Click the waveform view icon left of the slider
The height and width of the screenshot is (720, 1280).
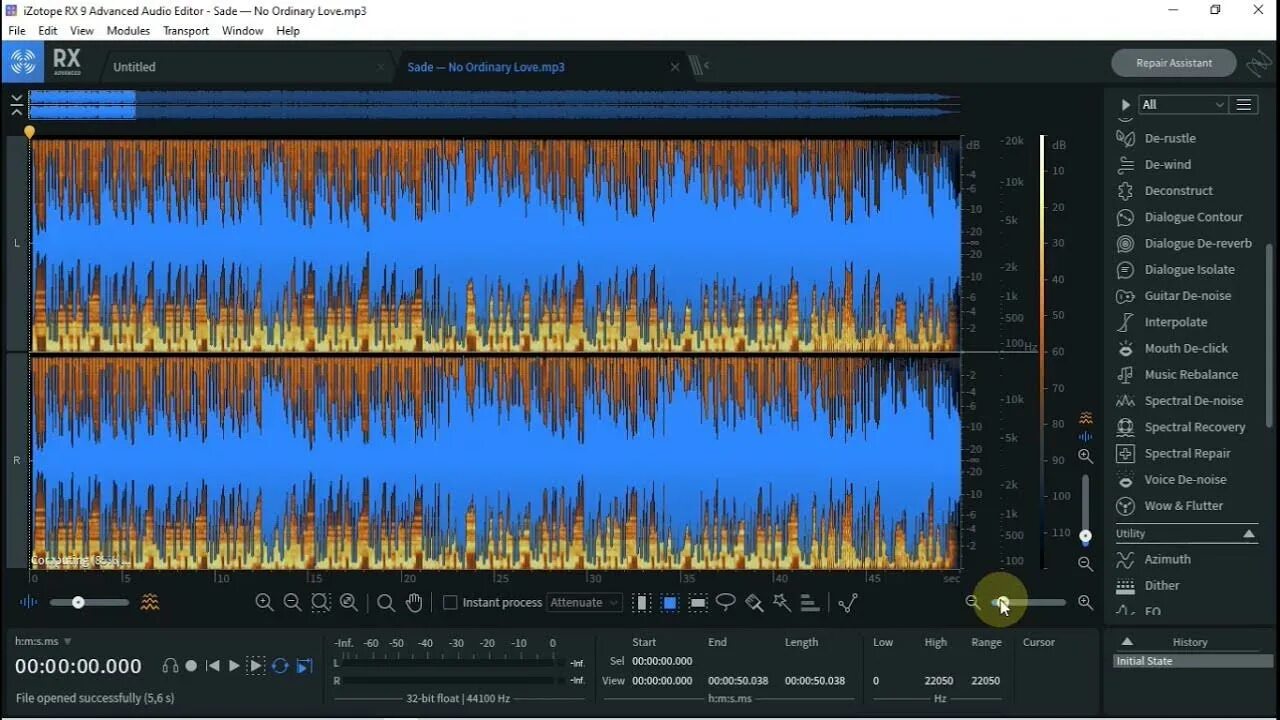pos(29,602)
